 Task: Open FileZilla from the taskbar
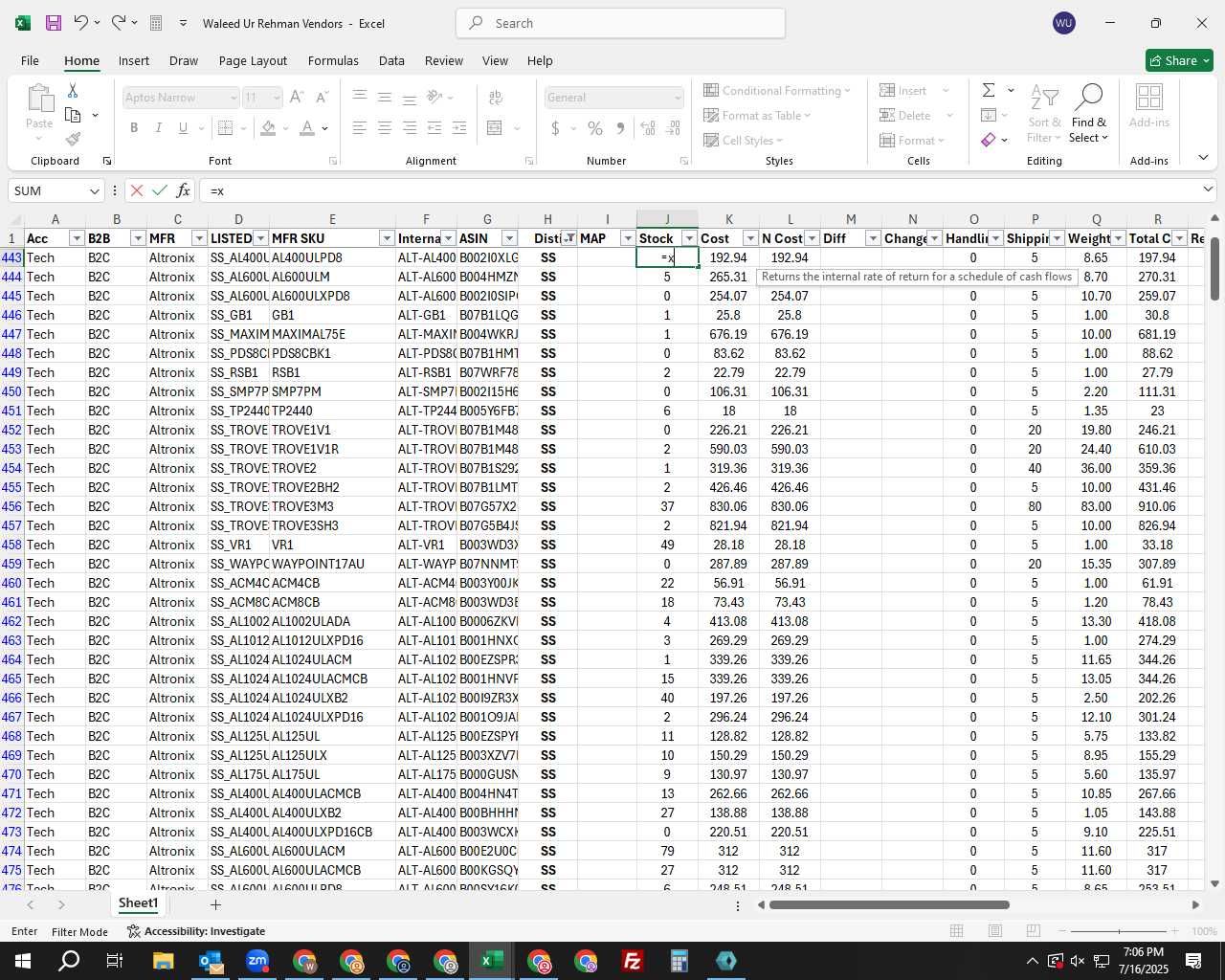(x=632, y=961)
